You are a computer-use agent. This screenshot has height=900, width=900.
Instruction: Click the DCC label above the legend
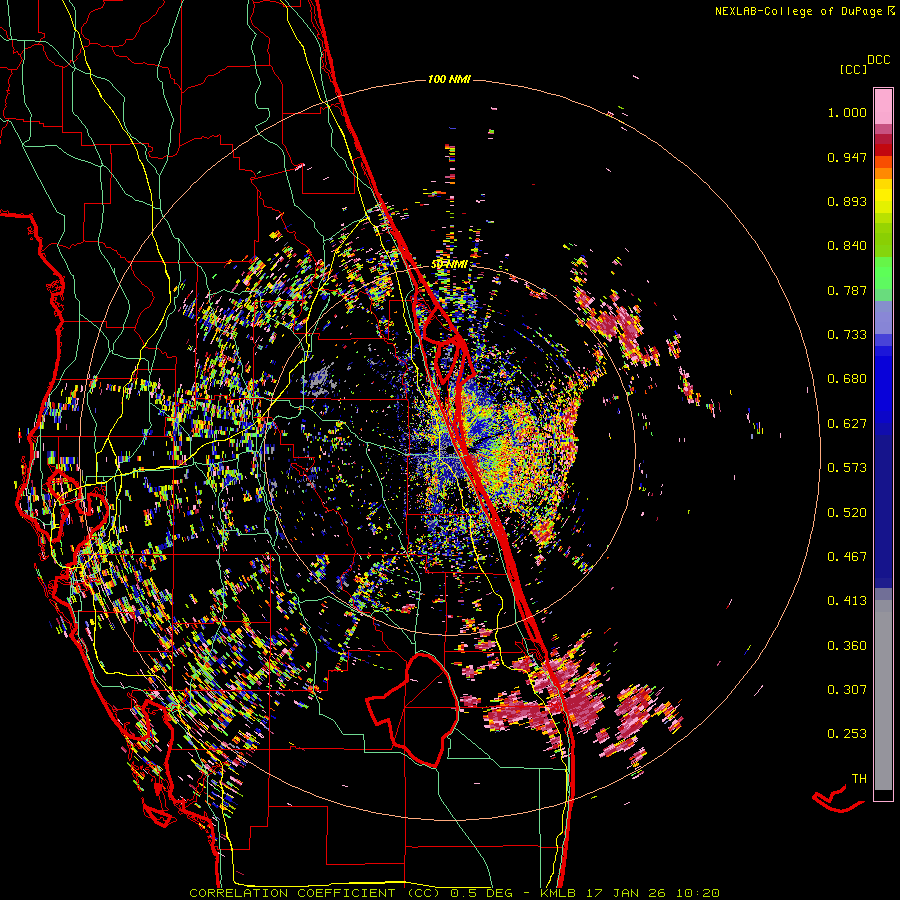coord(879,60)
